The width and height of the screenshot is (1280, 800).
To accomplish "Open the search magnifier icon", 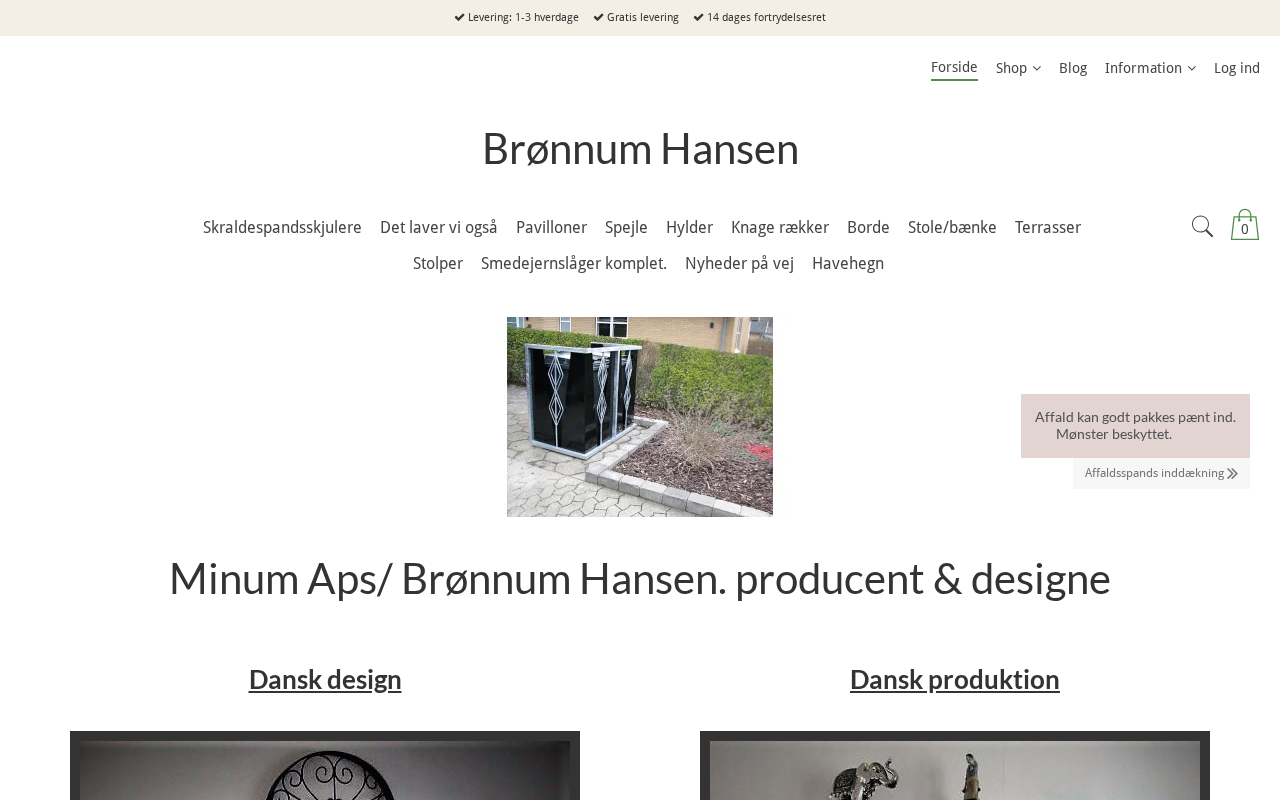I will 1202,227.
